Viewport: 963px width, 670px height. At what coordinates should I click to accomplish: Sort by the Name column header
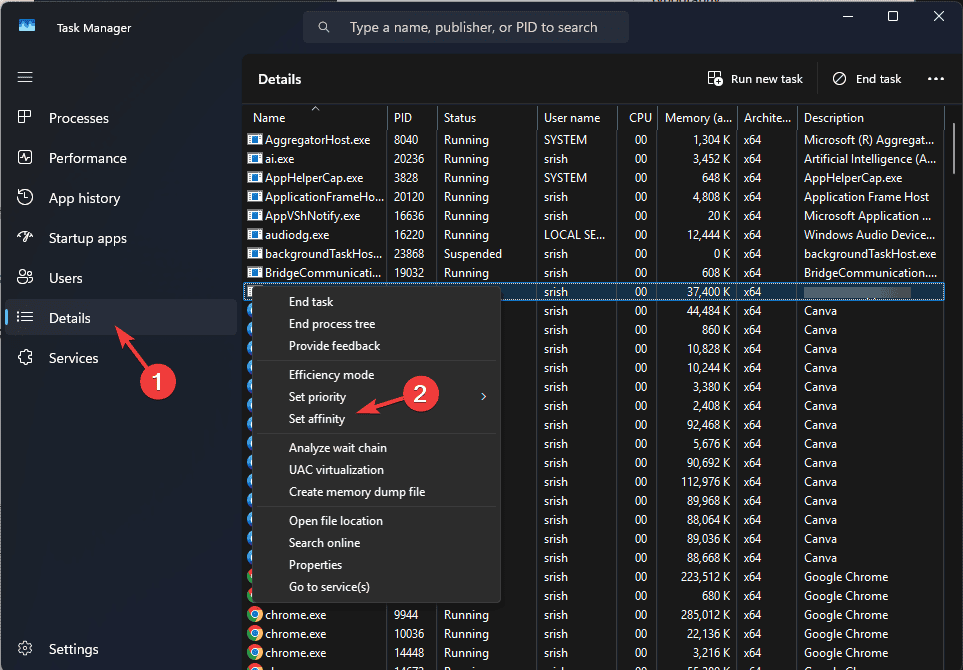pos(269,117)
